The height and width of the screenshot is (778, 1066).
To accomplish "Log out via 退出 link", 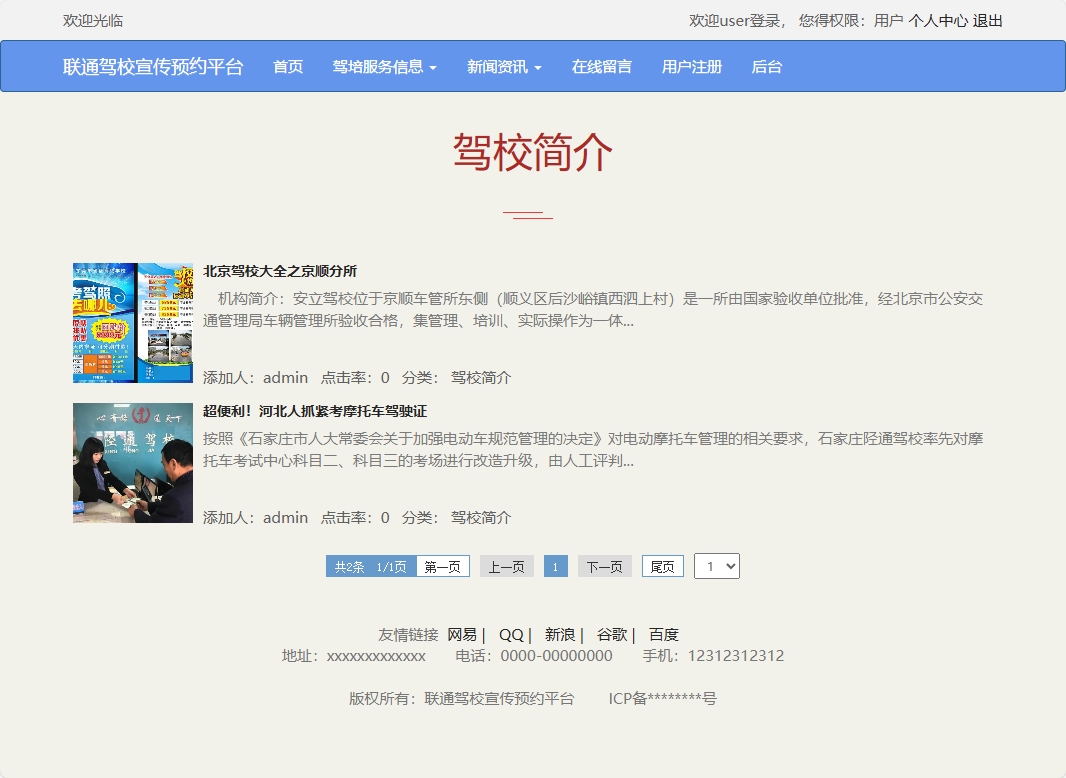I will tap(988, 19).
